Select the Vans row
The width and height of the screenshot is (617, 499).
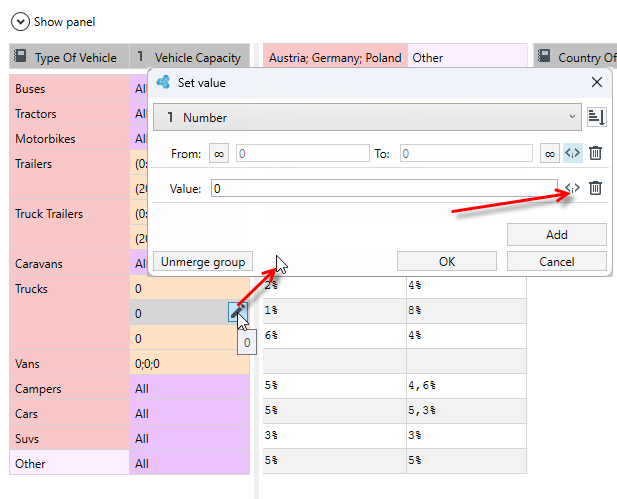click(x=69, y=363)
